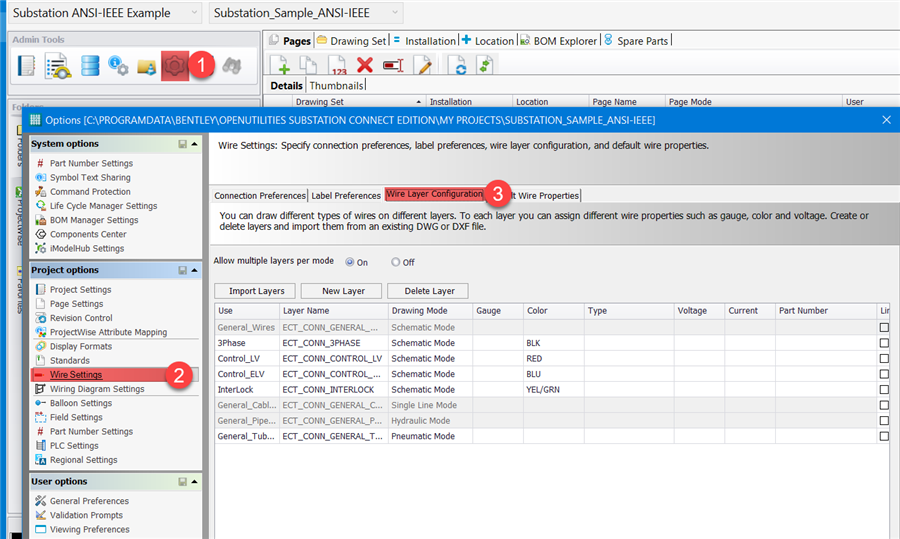Select the Off radio for multiple layers
Viewport: 900px width, 539px height.
396,262
